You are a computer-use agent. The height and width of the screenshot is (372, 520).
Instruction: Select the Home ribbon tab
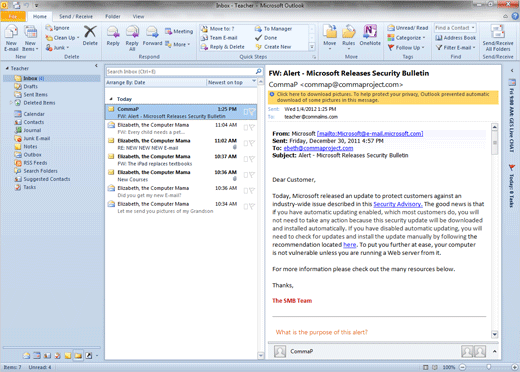point(40,16)
